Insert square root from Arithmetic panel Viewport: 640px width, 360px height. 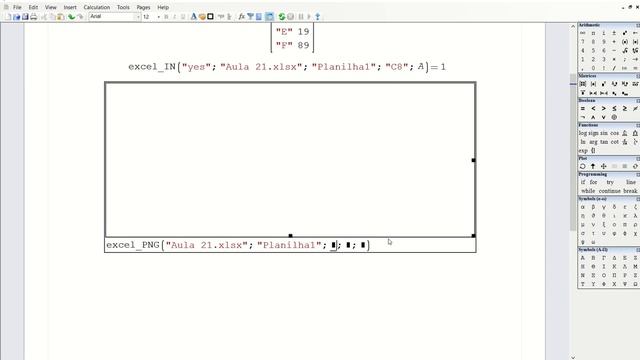point(624,51)
